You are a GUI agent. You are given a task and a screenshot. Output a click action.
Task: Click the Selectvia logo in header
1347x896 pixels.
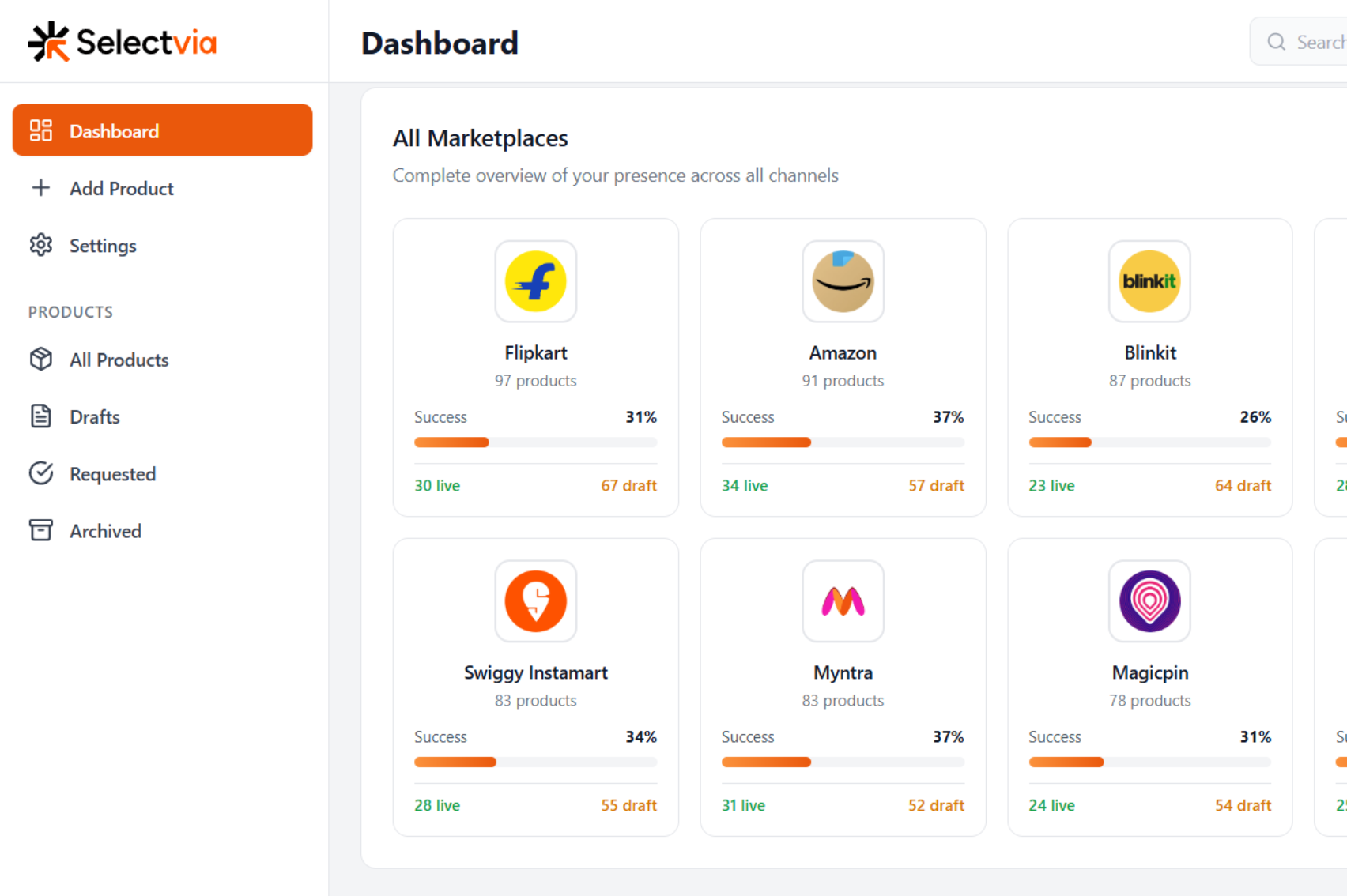(x=123, y=42)
